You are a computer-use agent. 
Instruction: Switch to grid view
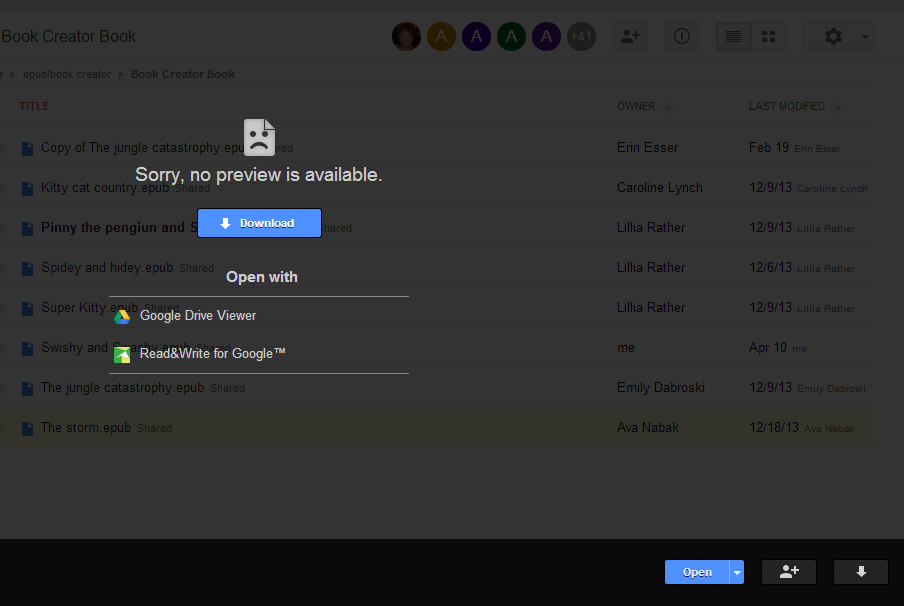pyautogui.click(x=769, y=37)
